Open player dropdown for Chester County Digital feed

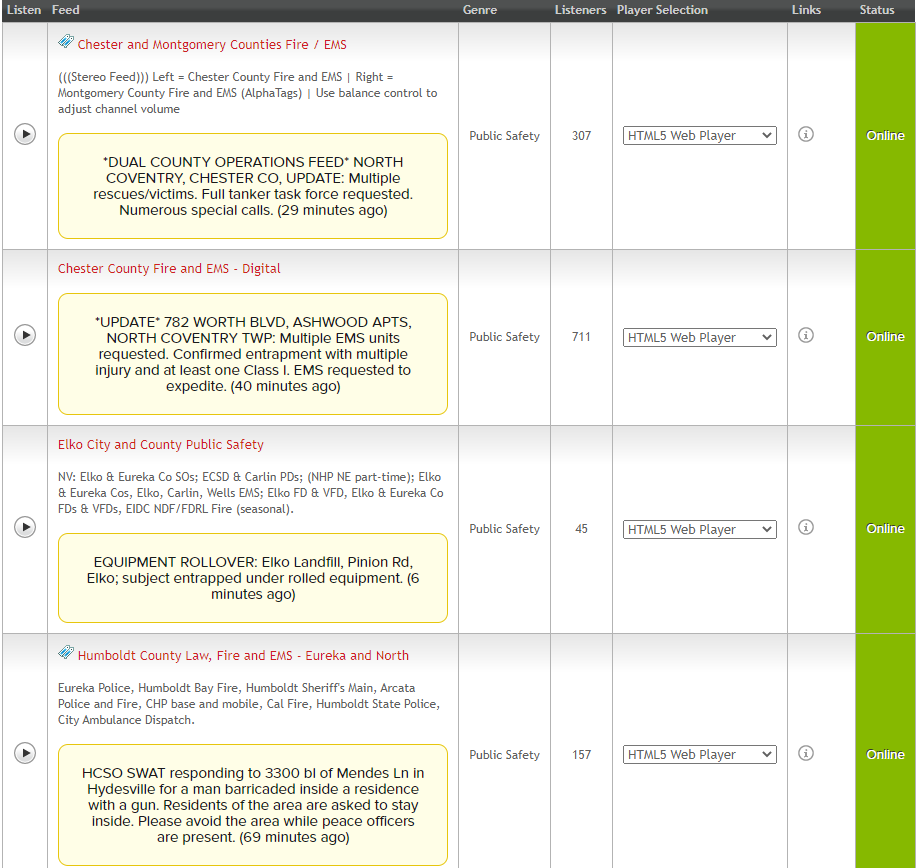[x=699, y=337]
